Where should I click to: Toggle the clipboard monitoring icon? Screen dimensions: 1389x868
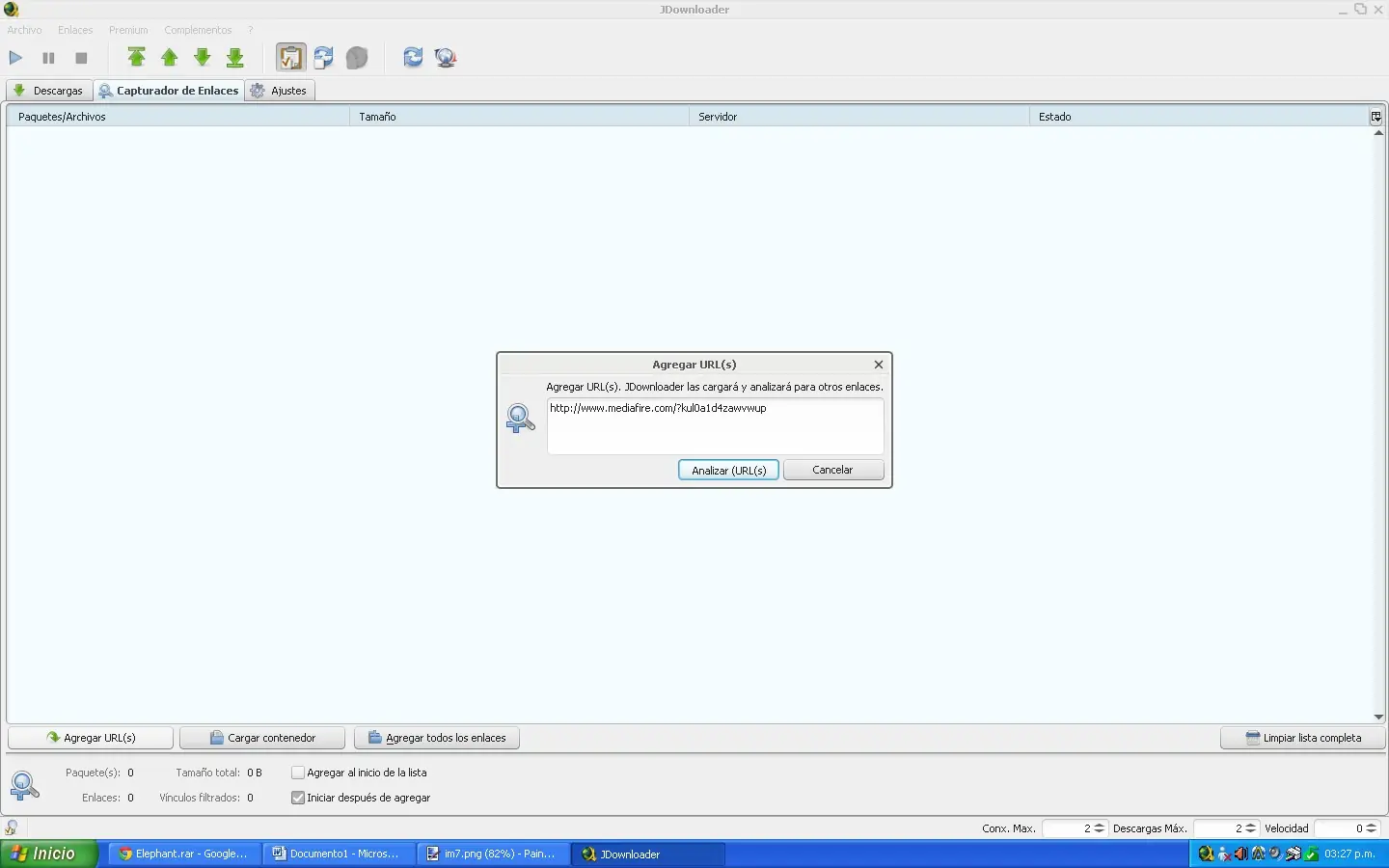[x=290, y=58]
